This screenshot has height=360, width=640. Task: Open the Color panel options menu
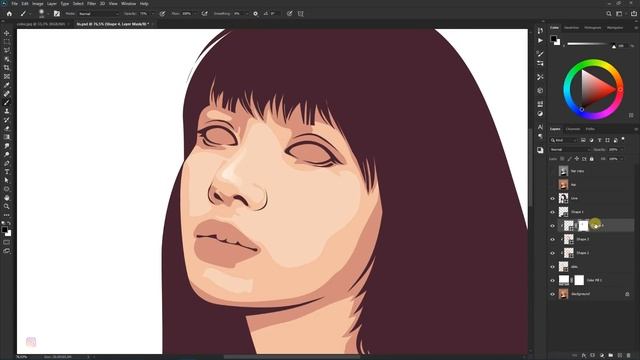click(x=636, y=28)
